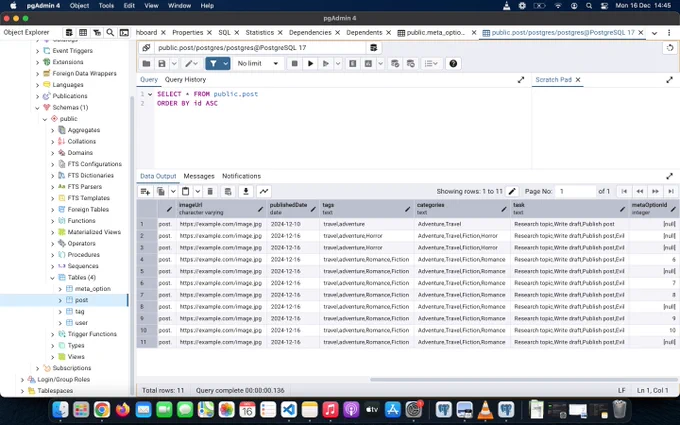Screen dimensions: 680x425
Task: Switch to the Messages tab
Action: (x=199, y=176)
